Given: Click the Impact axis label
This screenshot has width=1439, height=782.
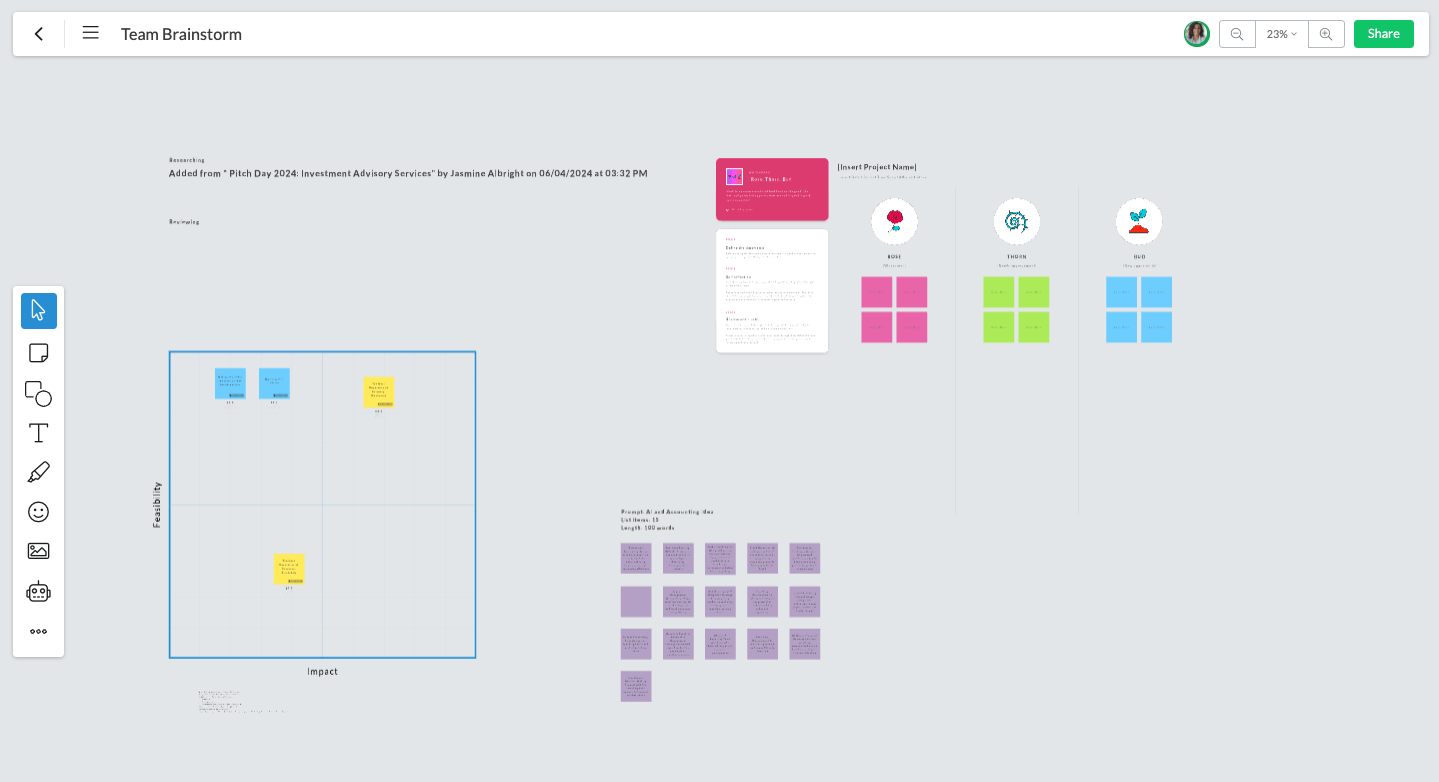Looking at the screenshot, I should click(x=323, y=672).
